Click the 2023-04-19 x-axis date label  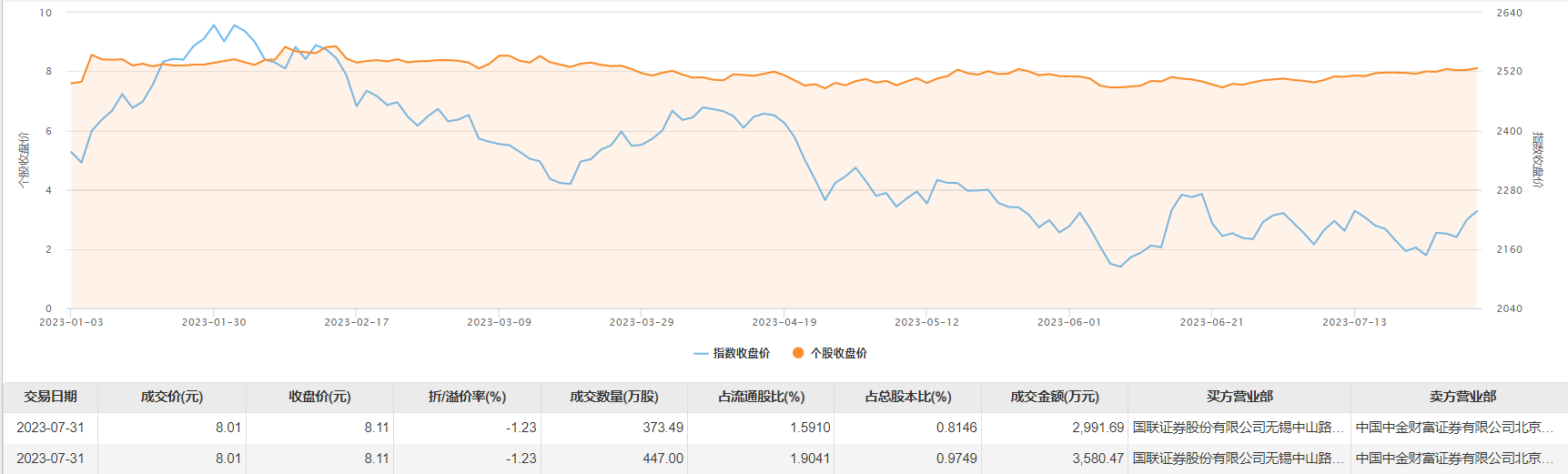click(x=784, y=322)
